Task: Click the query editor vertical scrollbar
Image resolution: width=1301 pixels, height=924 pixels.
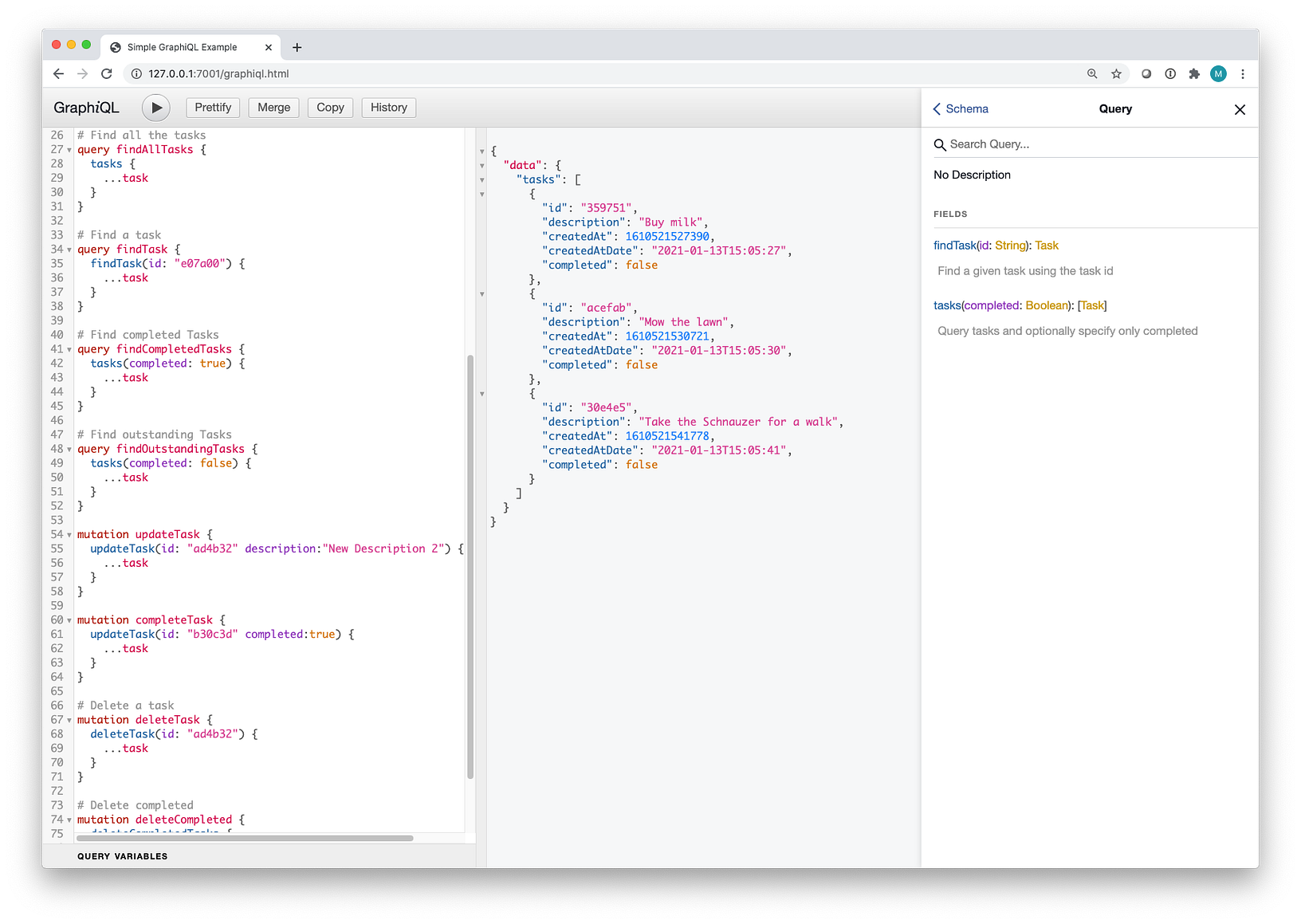Action: 470,566
